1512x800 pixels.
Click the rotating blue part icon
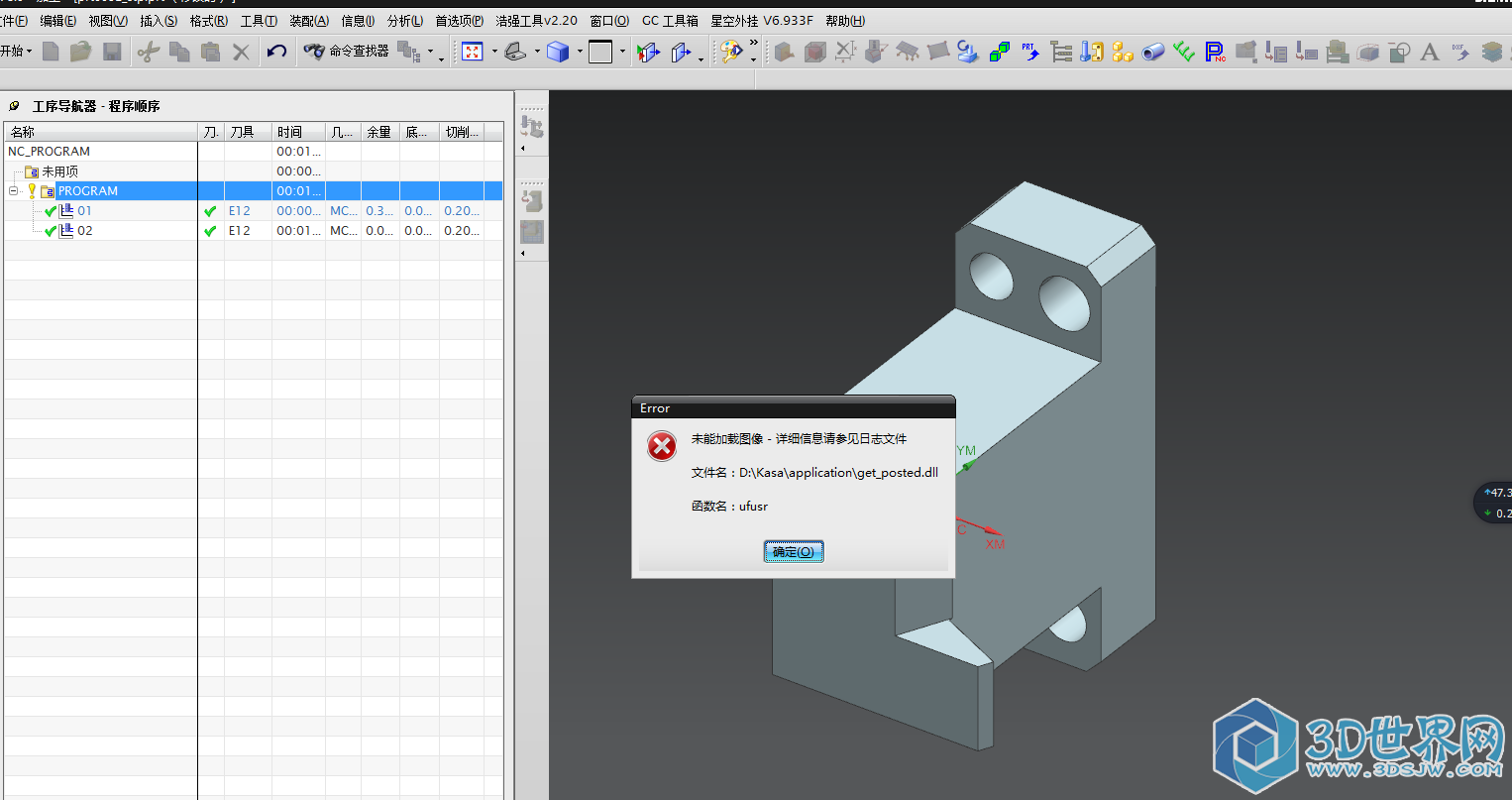tap(969, 52)
